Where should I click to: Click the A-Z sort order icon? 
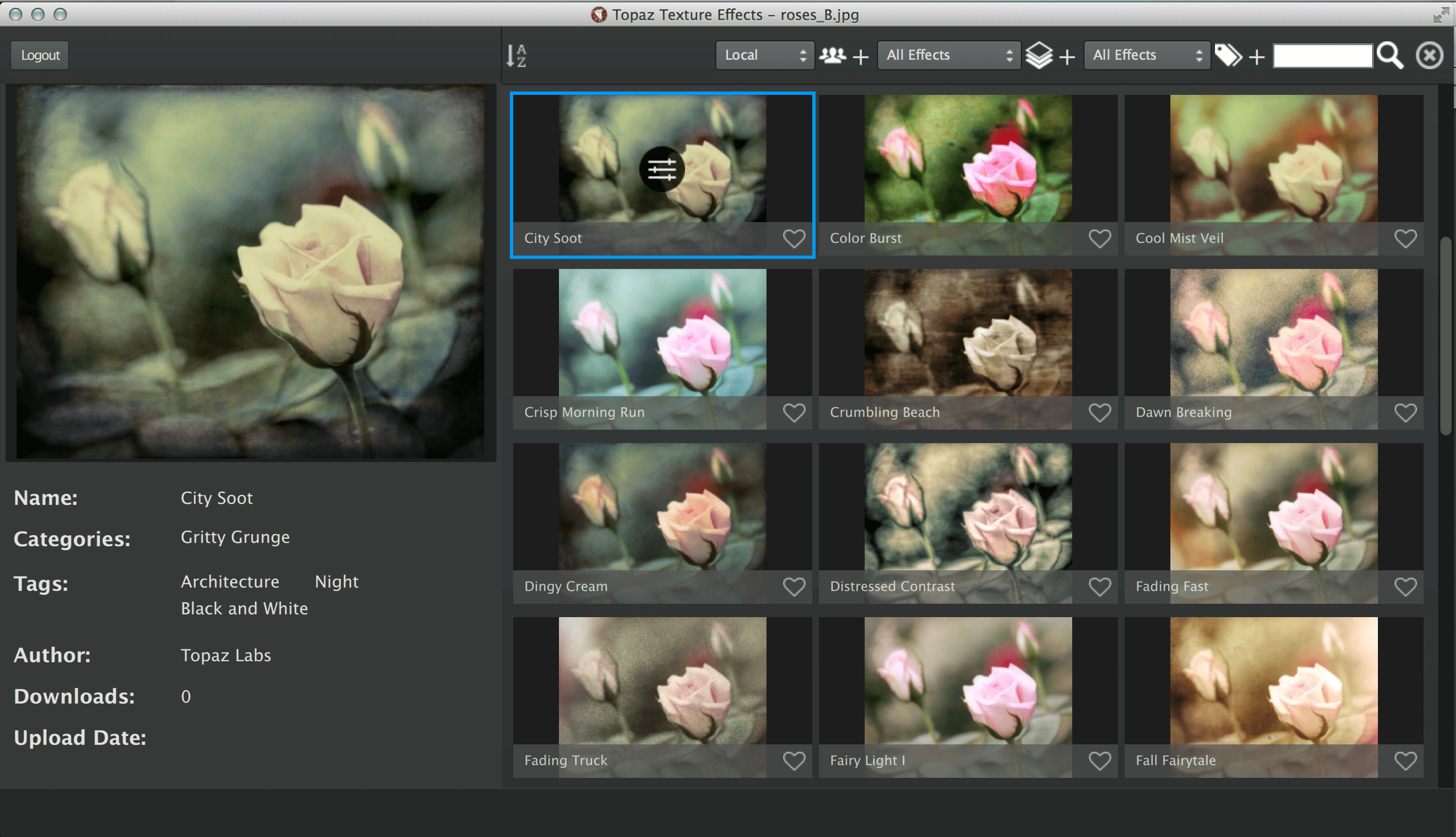[x=516, y=56]
